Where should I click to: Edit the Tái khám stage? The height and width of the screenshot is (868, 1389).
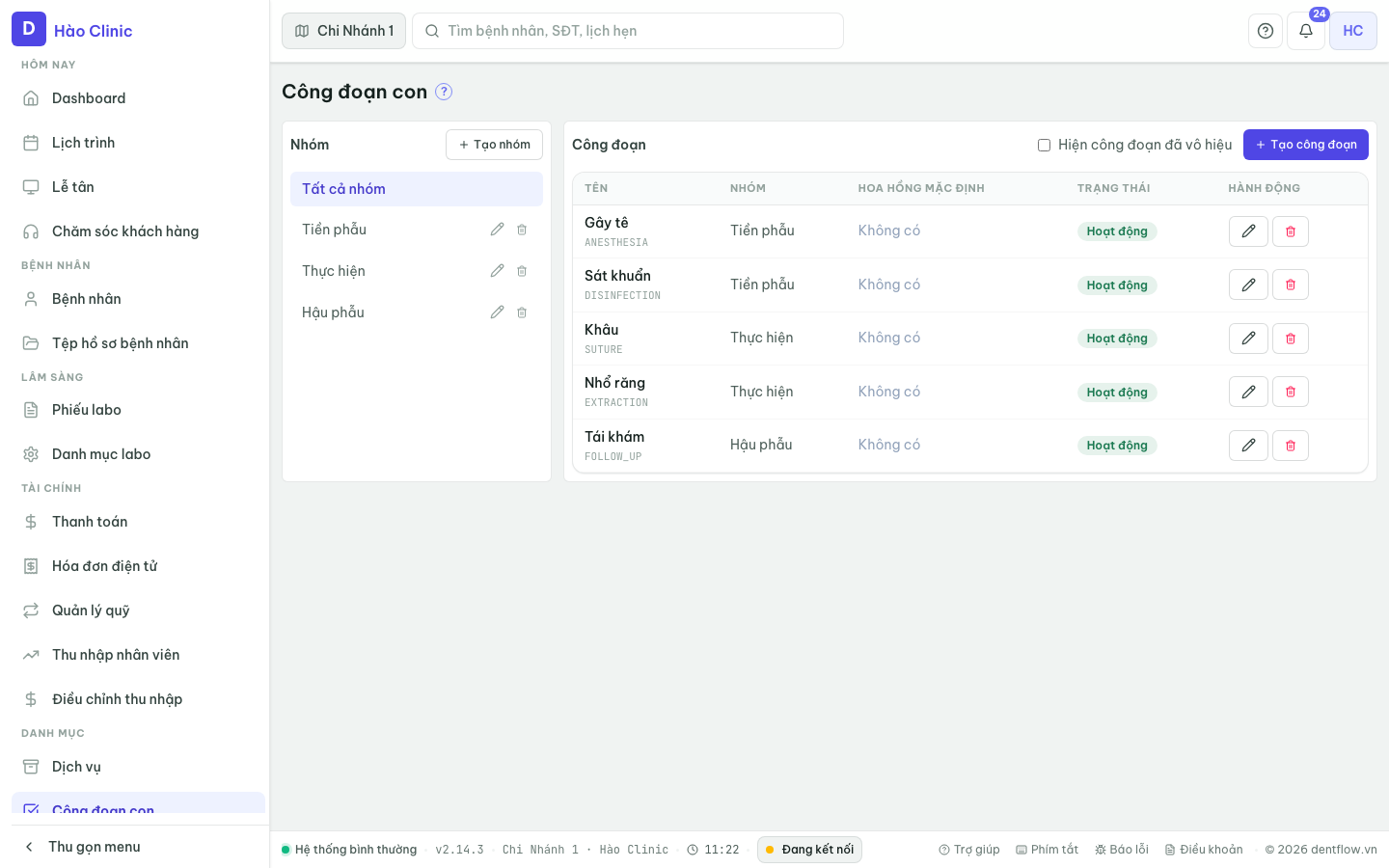tap(1248, 446)
